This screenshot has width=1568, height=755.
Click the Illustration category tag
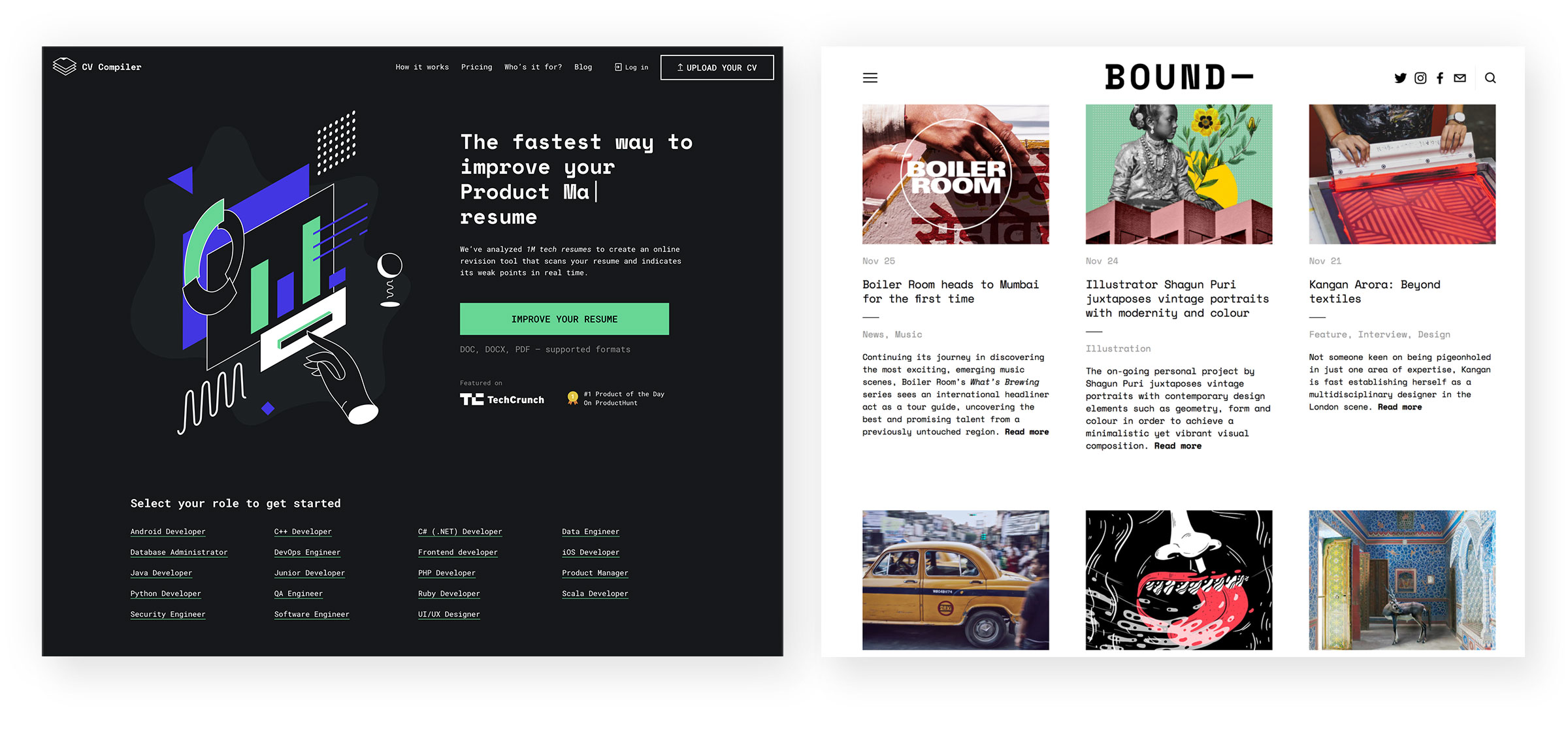(x=1119, y=349)
